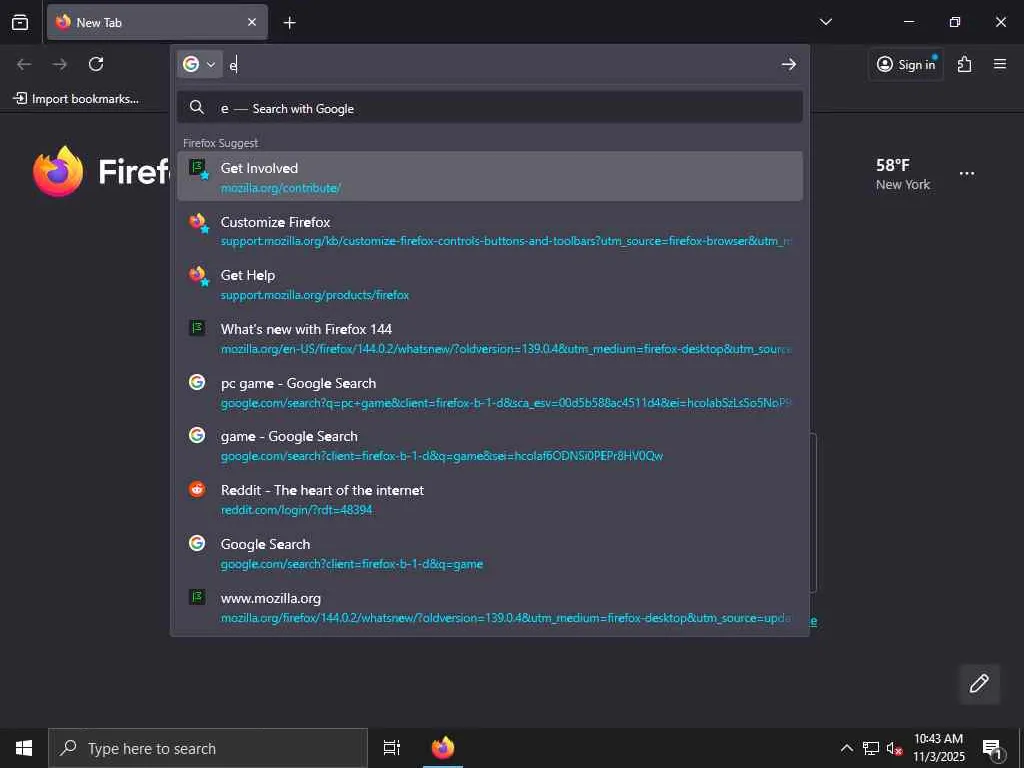Click the Firefox logo on new tab page
The width and height of the screenshot is (1024, 768).
pyautogui.click(x=58, y=172)
